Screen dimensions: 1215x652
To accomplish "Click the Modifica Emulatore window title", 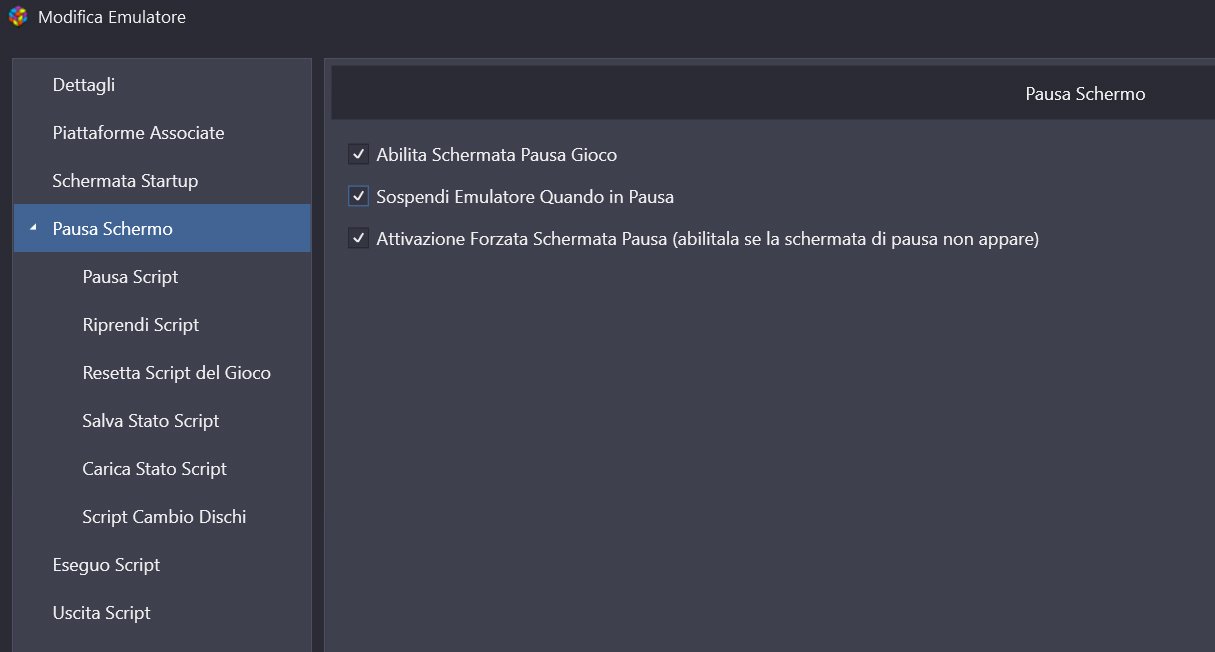I will 112,17.
